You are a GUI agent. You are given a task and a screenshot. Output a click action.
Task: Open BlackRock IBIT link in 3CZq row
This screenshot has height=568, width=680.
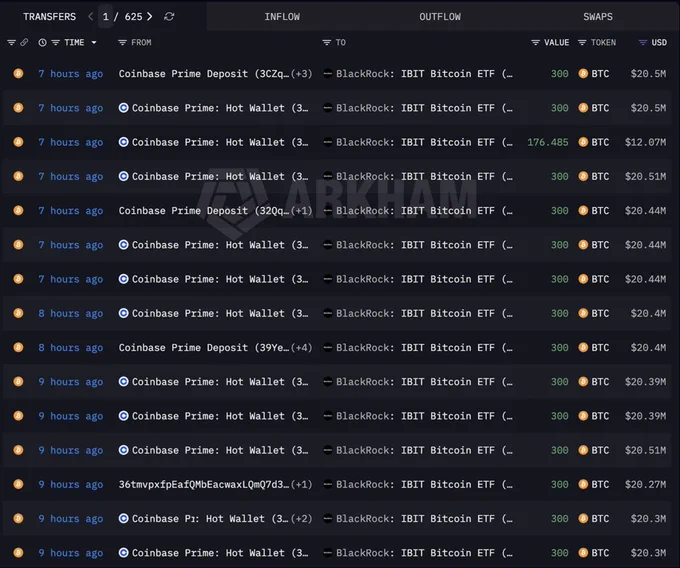(x=424, y=74)
